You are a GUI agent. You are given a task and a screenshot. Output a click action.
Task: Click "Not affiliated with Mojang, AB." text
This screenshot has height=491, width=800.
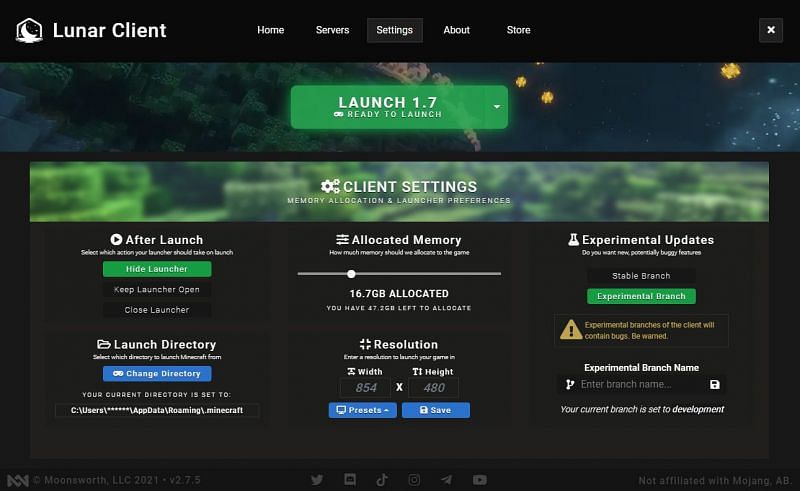715,481
